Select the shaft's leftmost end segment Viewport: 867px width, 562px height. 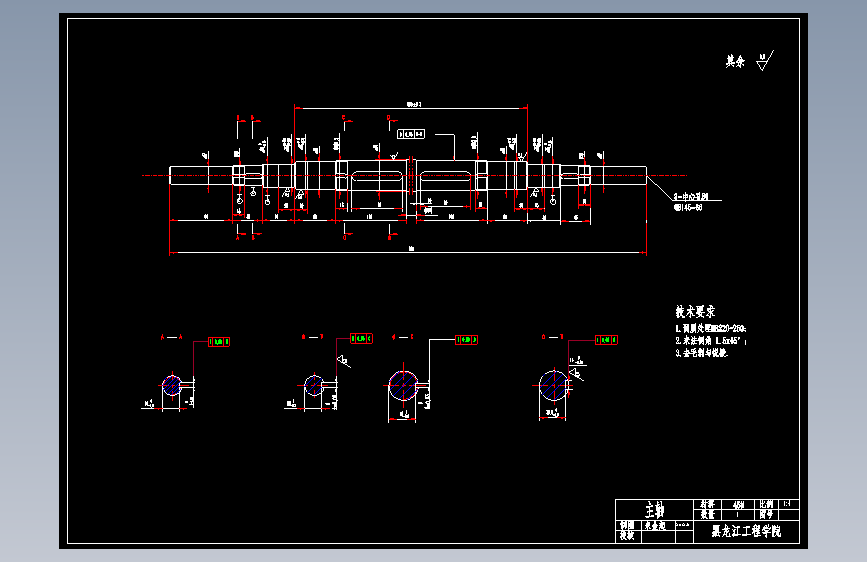click(201, 176)
